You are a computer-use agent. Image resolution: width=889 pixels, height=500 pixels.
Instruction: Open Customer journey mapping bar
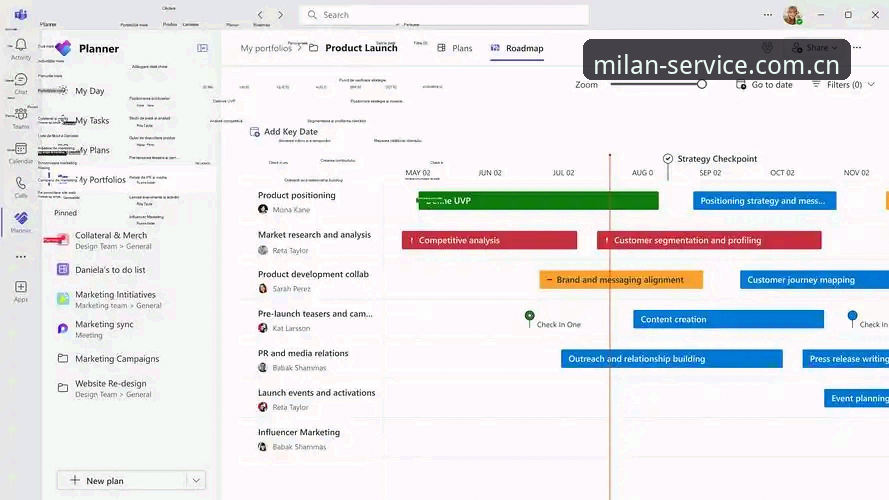[814, 279]
